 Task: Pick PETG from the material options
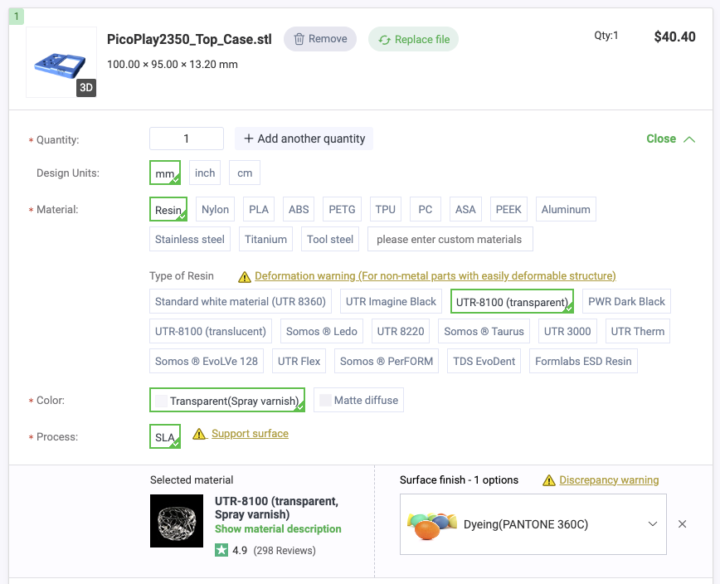[342, 209]
